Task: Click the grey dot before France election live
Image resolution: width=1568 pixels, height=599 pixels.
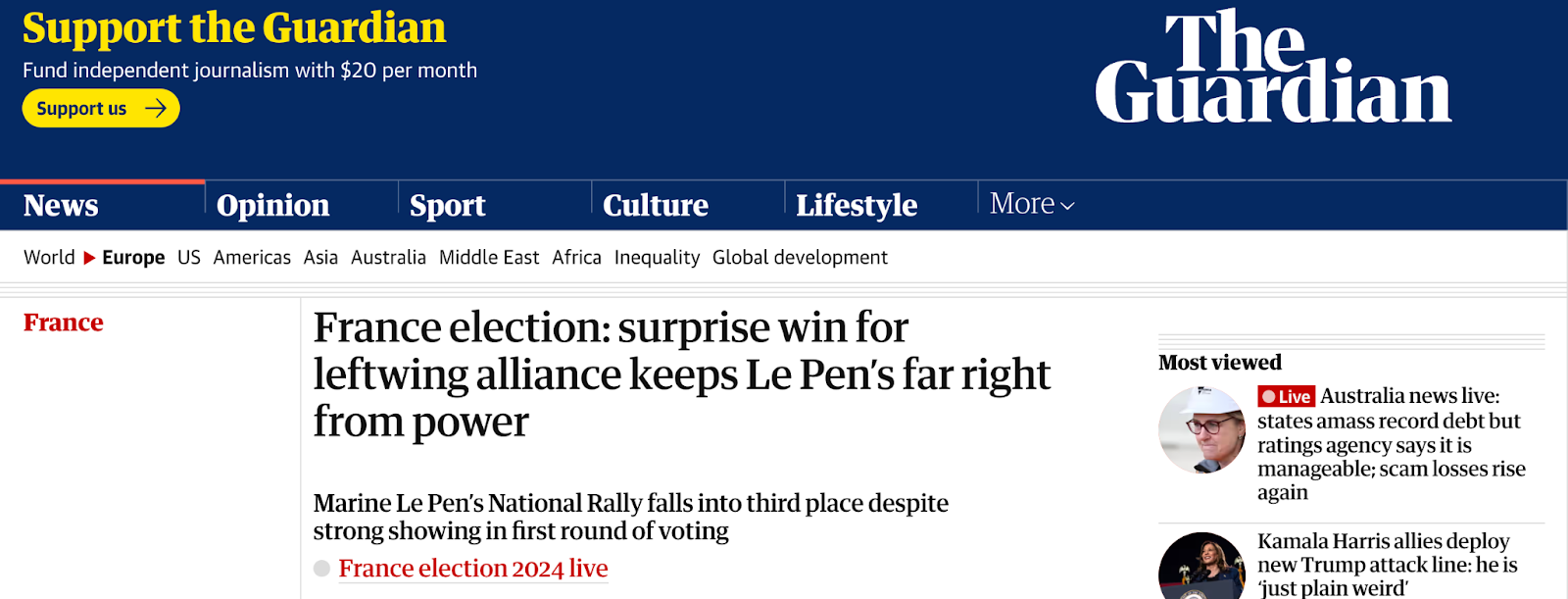Action: click(x=321, y=569)
